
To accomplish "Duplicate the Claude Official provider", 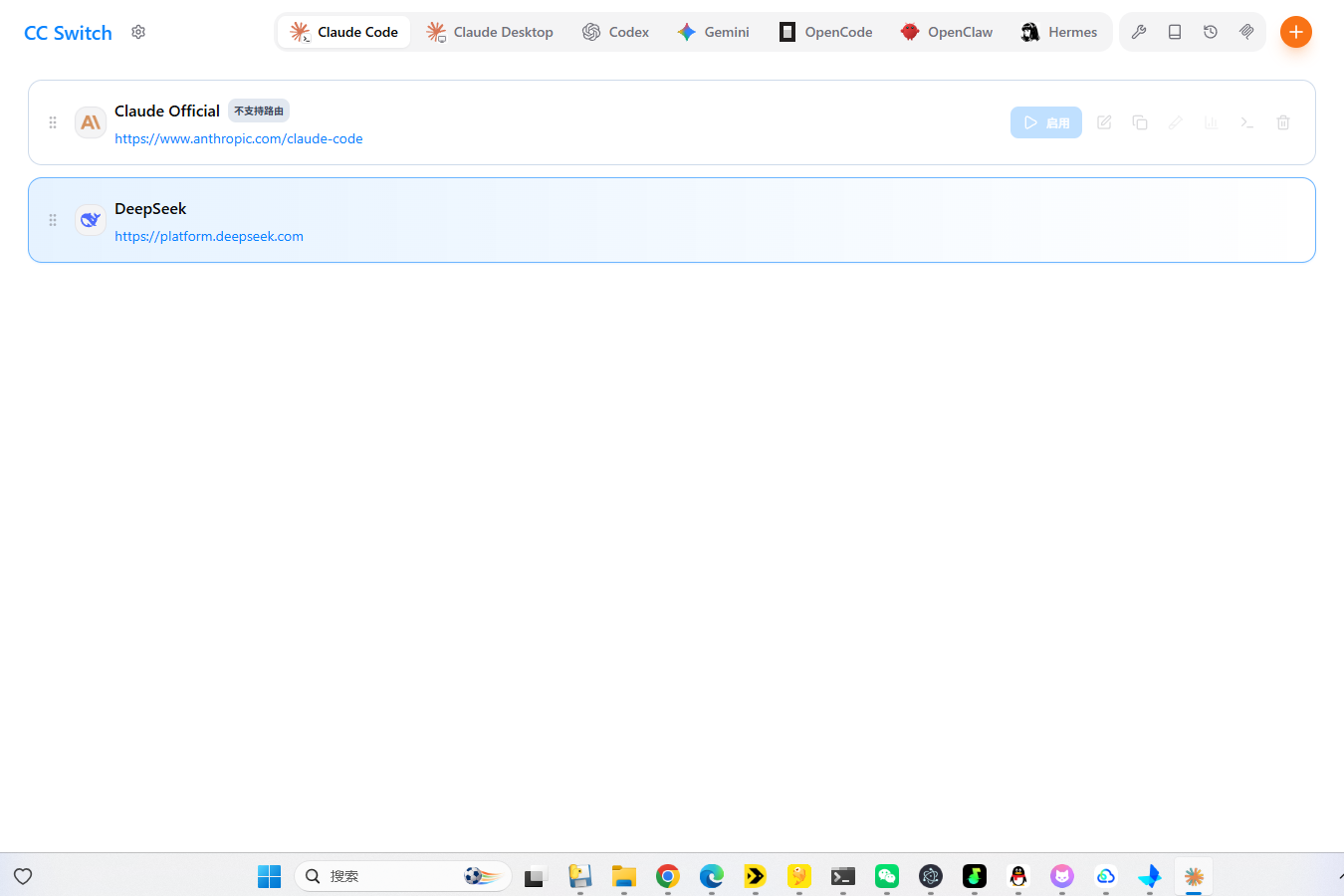I will pos(1140,122).
